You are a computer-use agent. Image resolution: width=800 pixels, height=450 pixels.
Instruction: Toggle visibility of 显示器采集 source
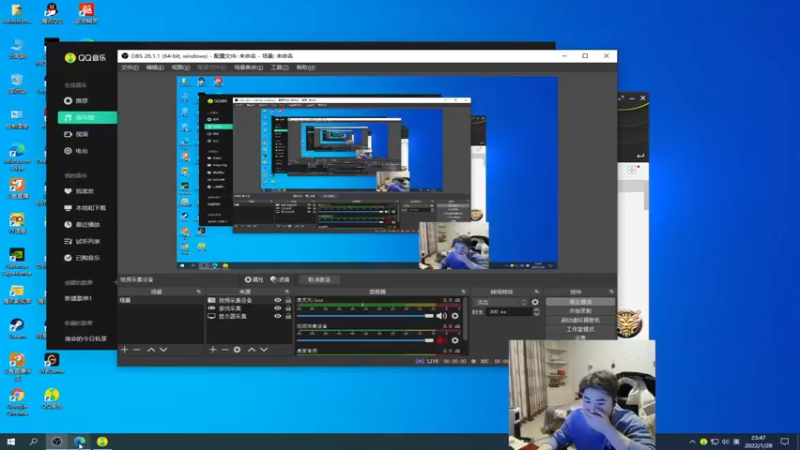pos(278,316)
